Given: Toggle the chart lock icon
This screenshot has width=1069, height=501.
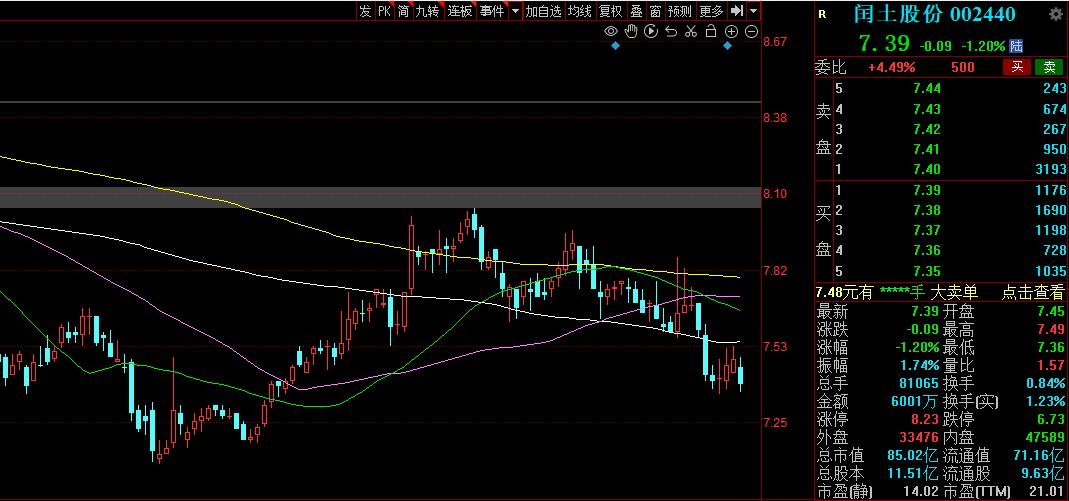Looking at the screenshot, I should 710,31.
